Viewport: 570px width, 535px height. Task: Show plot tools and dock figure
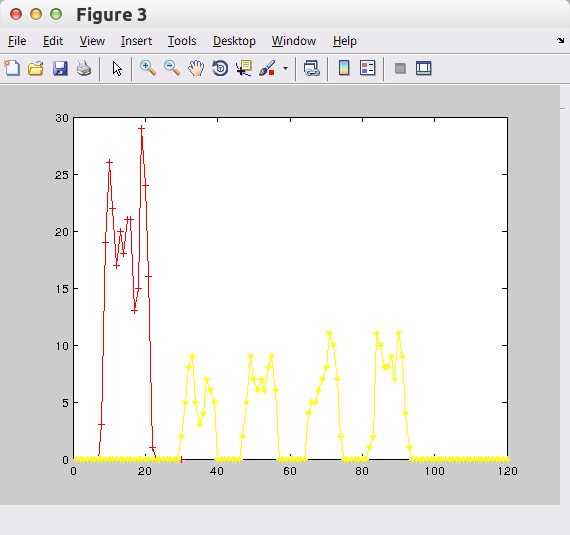[424, 68]
